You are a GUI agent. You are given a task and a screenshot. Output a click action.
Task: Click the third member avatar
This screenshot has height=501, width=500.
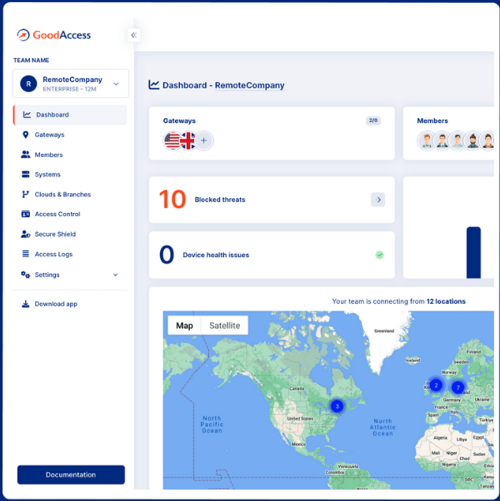click(458, 140)
